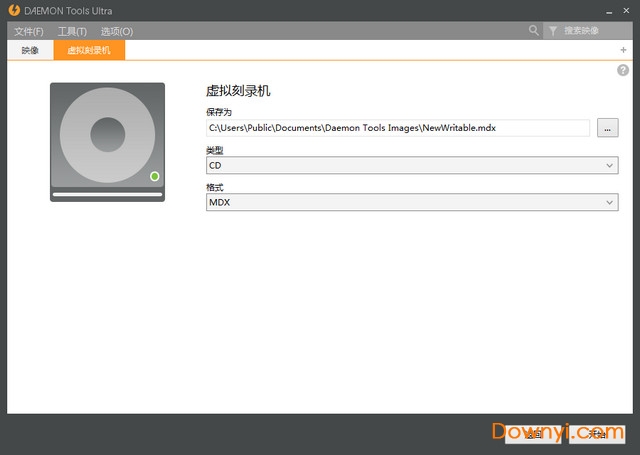Select the 虚拟刻录机 tab
Image resolution: width=640 pixels, height=455 pixels.
tap(89, 50)
